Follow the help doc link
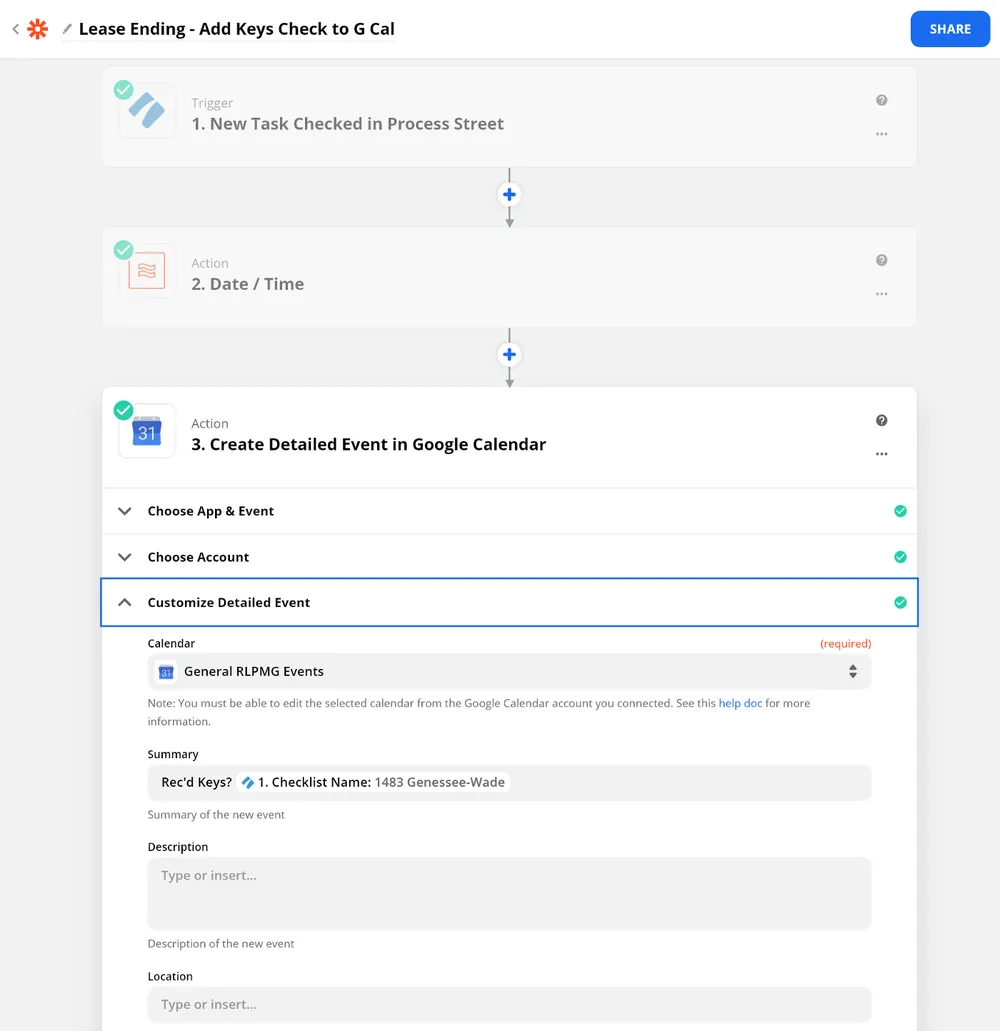The height and width of the screenshot is (1031, 1000). 740,703
